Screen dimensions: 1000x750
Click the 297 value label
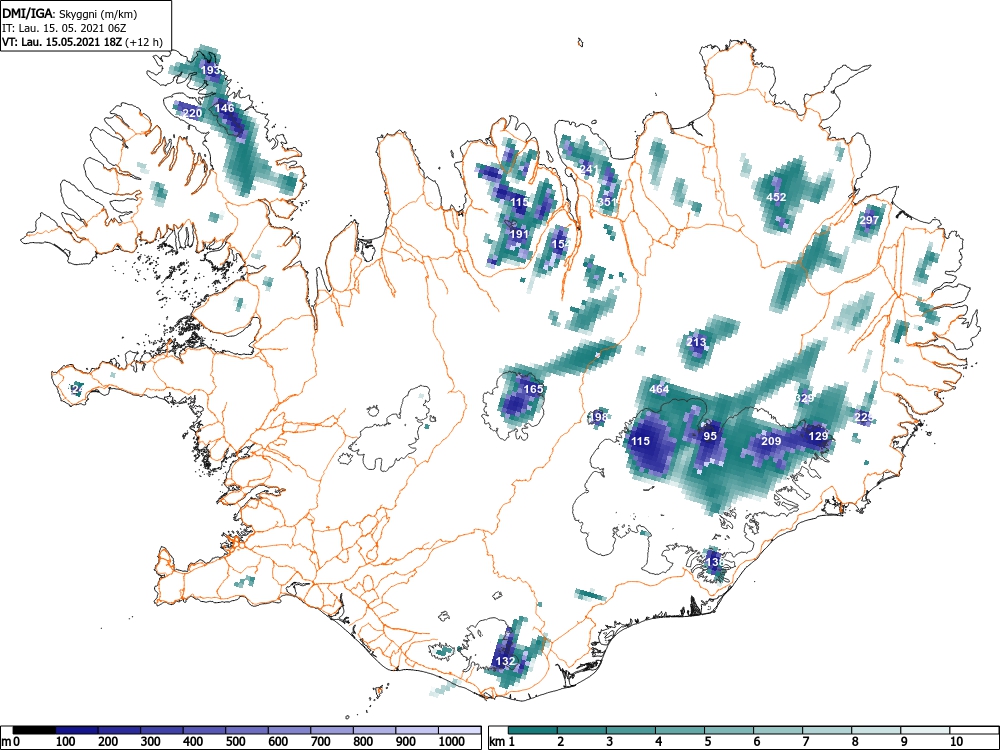click(x=869, y=220)
